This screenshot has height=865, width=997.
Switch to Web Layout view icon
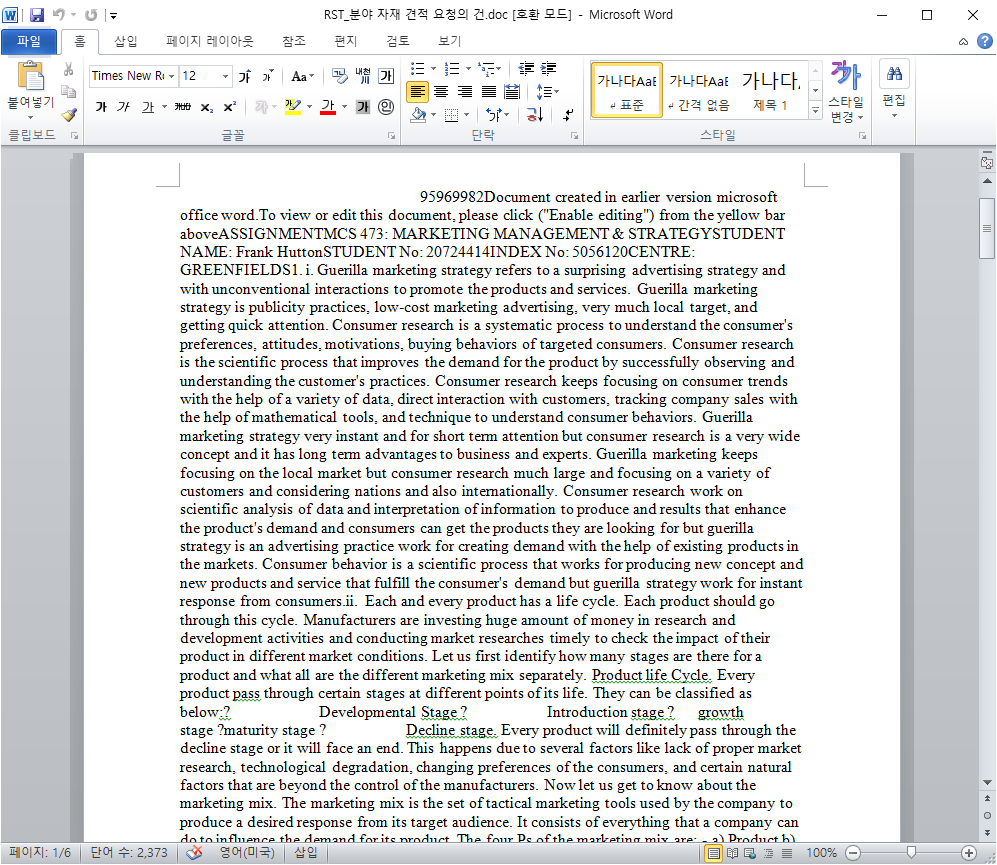click(750, 853)
